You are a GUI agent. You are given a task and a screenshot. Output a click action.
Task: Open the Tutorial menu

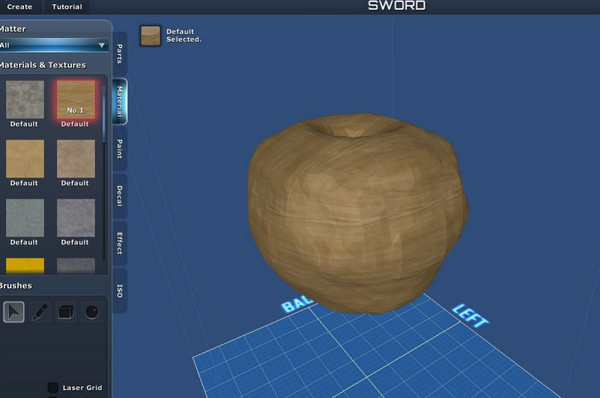[x=67, y=7]
